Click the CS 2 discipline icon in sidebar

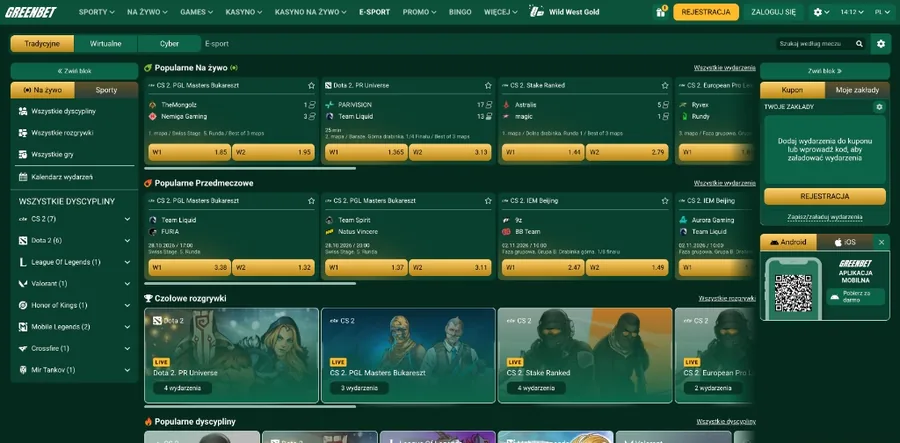23,219
